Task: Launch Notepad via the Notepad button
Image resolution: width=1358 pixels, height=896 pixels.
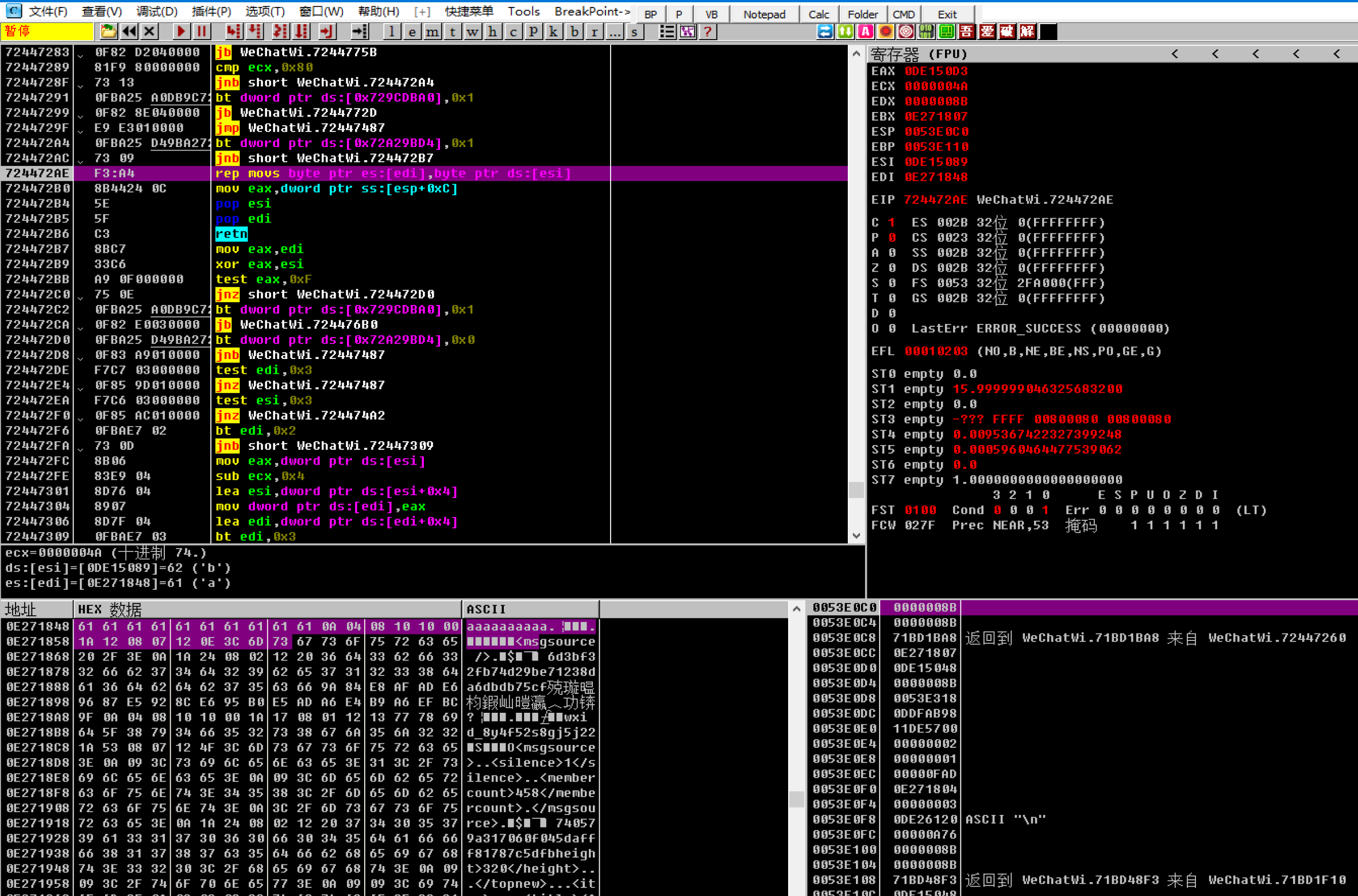Action: click(764, 14)
